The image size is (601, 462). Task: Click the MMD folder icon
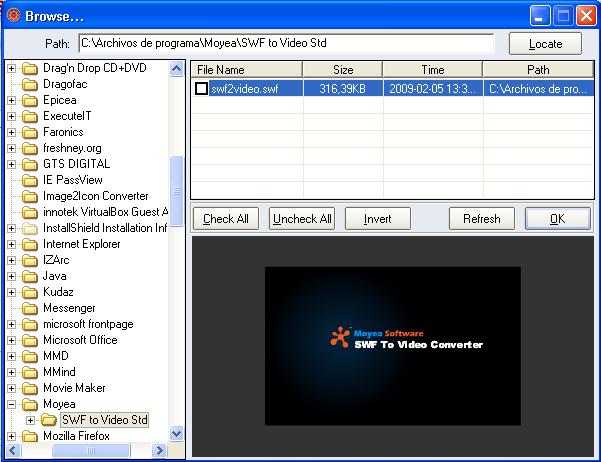30,356
